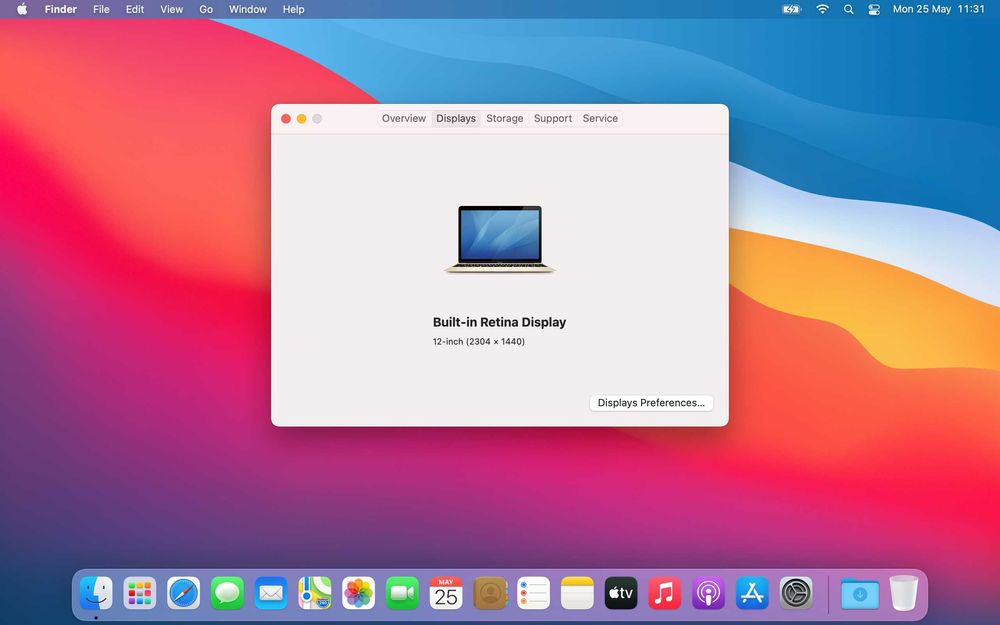Open Reminders app in the Dock
Screen dimensions: 1000x625
coord(534,593)
